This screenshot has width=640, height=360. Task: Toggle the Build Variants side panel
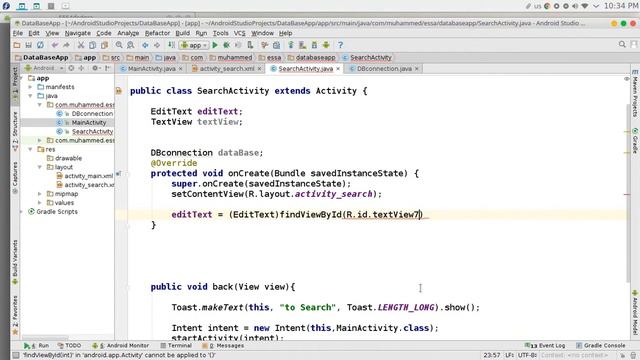click(15, 261)
